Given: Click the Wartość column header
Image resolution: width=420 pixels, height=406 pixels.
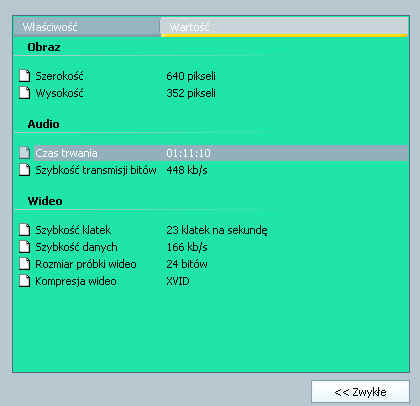Looking at the screenshot, I should click(x=284, y=27).
